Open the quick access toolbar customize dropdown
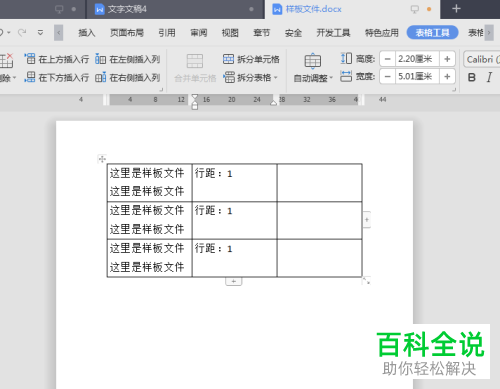500x389 pixels. click(40, 33)
